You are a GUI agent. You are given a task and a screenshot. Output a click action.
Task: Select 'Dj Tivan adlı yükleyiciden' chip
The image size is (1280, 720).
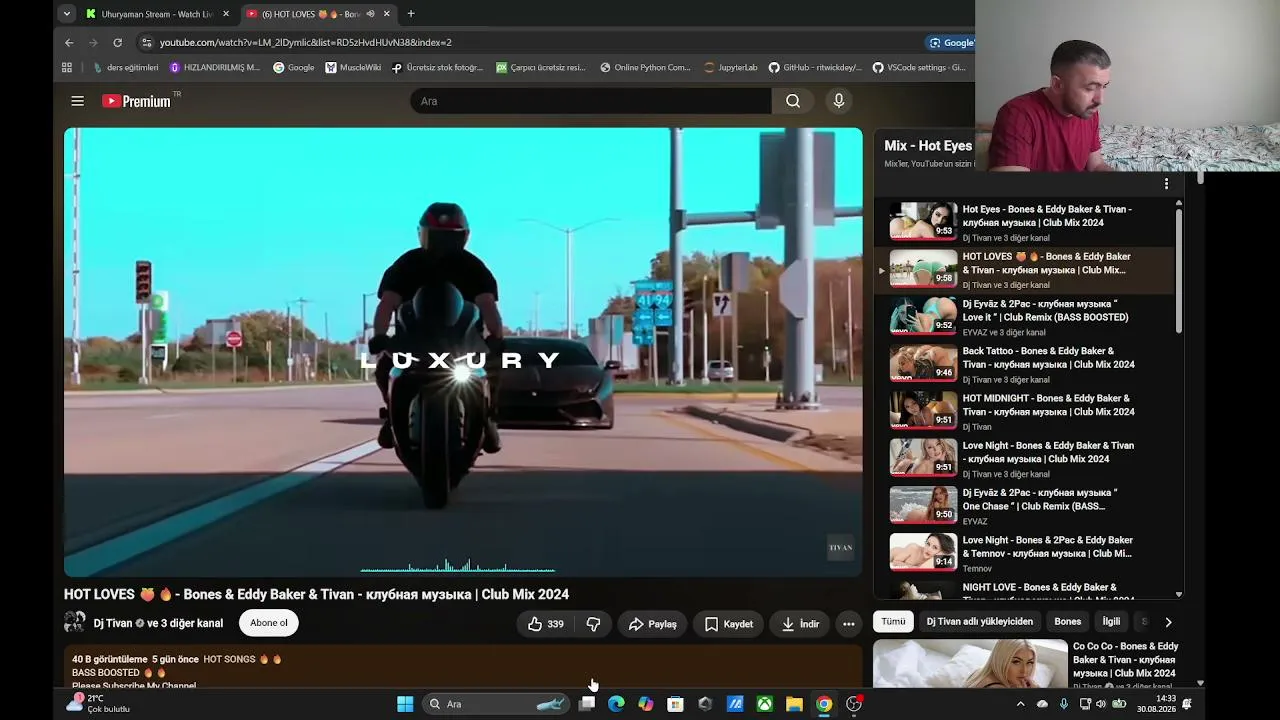coord(979,621)
